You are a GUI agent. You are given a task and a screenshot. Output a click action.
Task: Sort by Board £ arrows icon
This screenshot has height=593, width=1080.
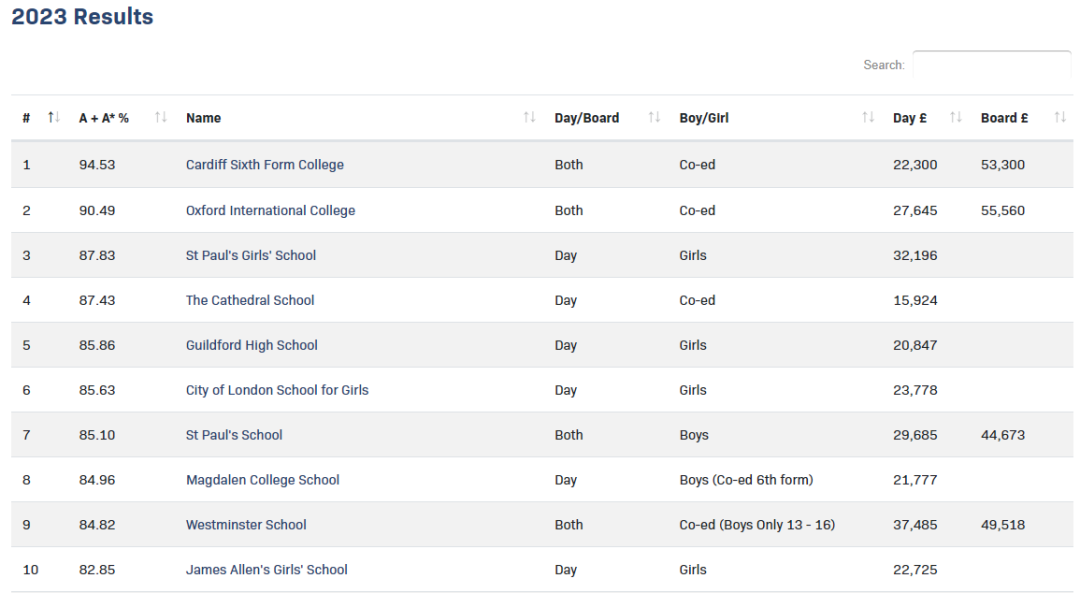[1060, 118]
